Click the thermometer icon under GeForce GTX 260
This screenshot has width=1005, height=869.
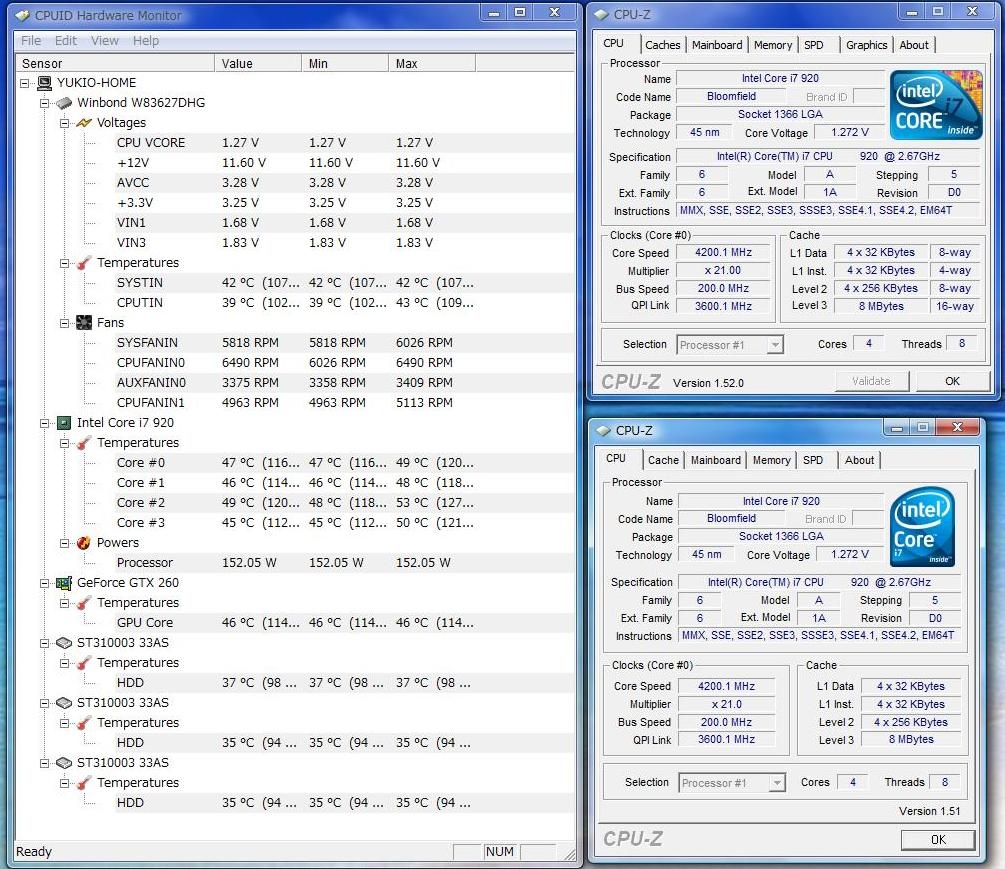point(84,603)
